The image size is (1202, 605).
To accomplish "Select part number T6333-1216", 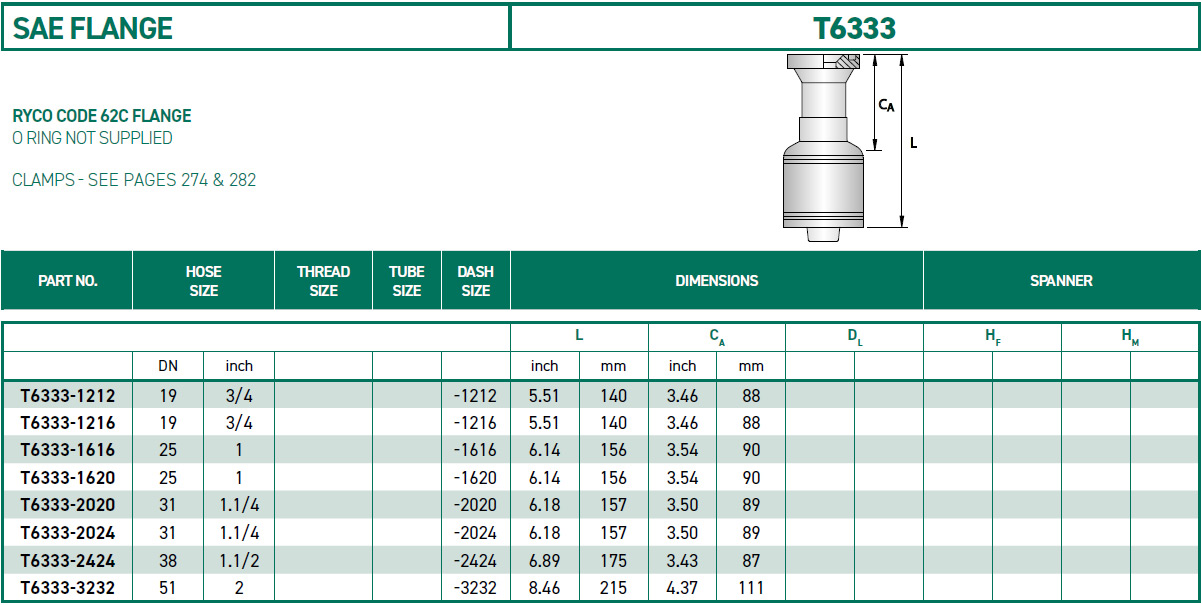I will pyautogui.click(x=68, y=423).
